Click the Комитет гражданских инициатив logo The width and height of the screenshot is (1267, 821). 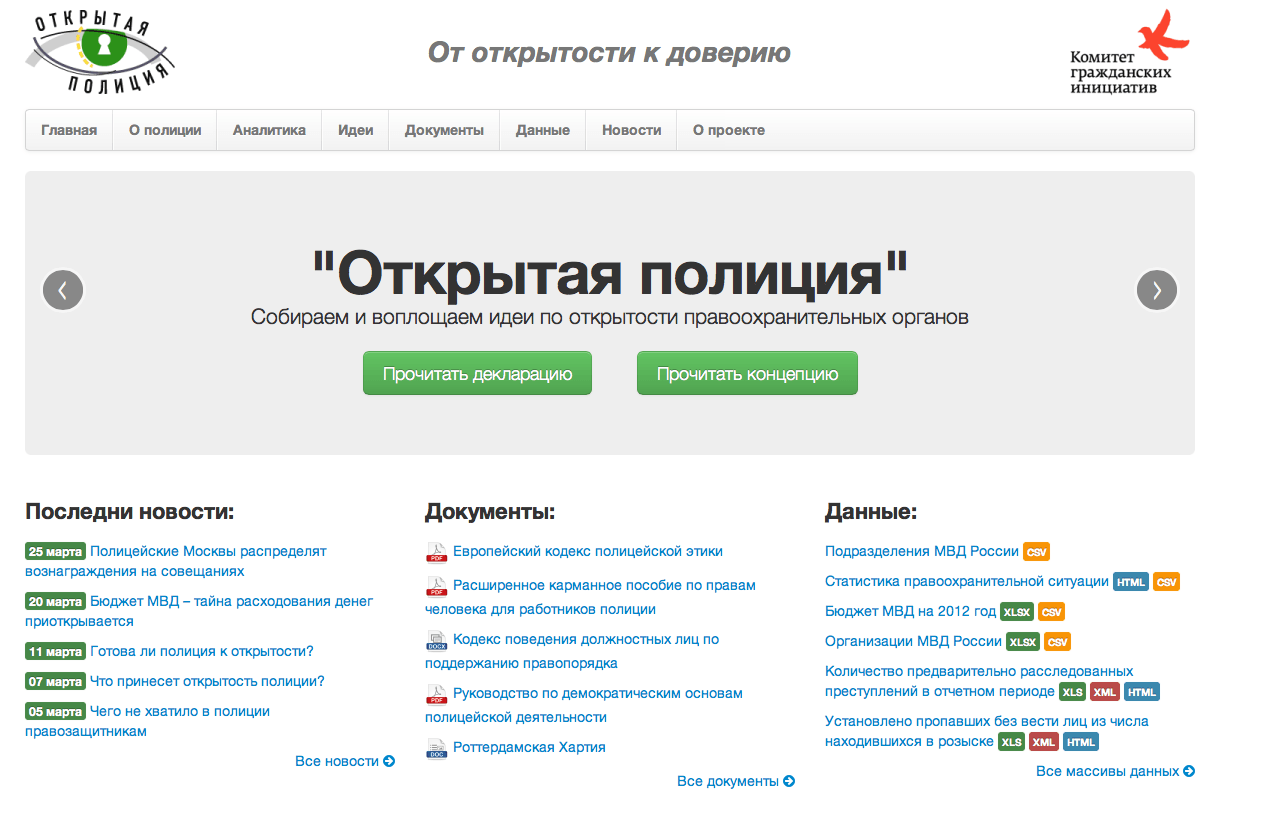click(x=1129, y=53)
